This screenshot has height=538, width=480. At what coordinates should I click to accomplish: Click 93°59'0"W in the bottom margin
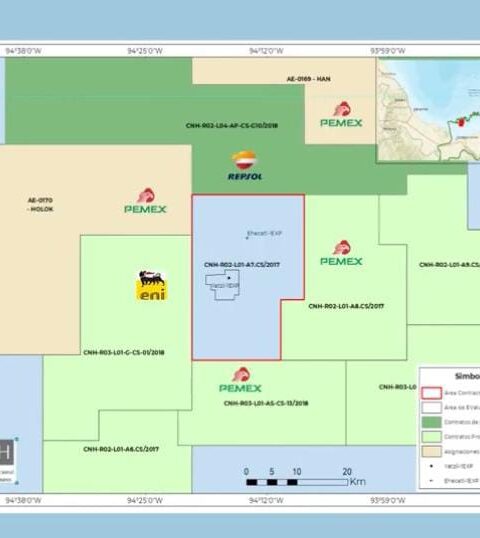[388, 501]
